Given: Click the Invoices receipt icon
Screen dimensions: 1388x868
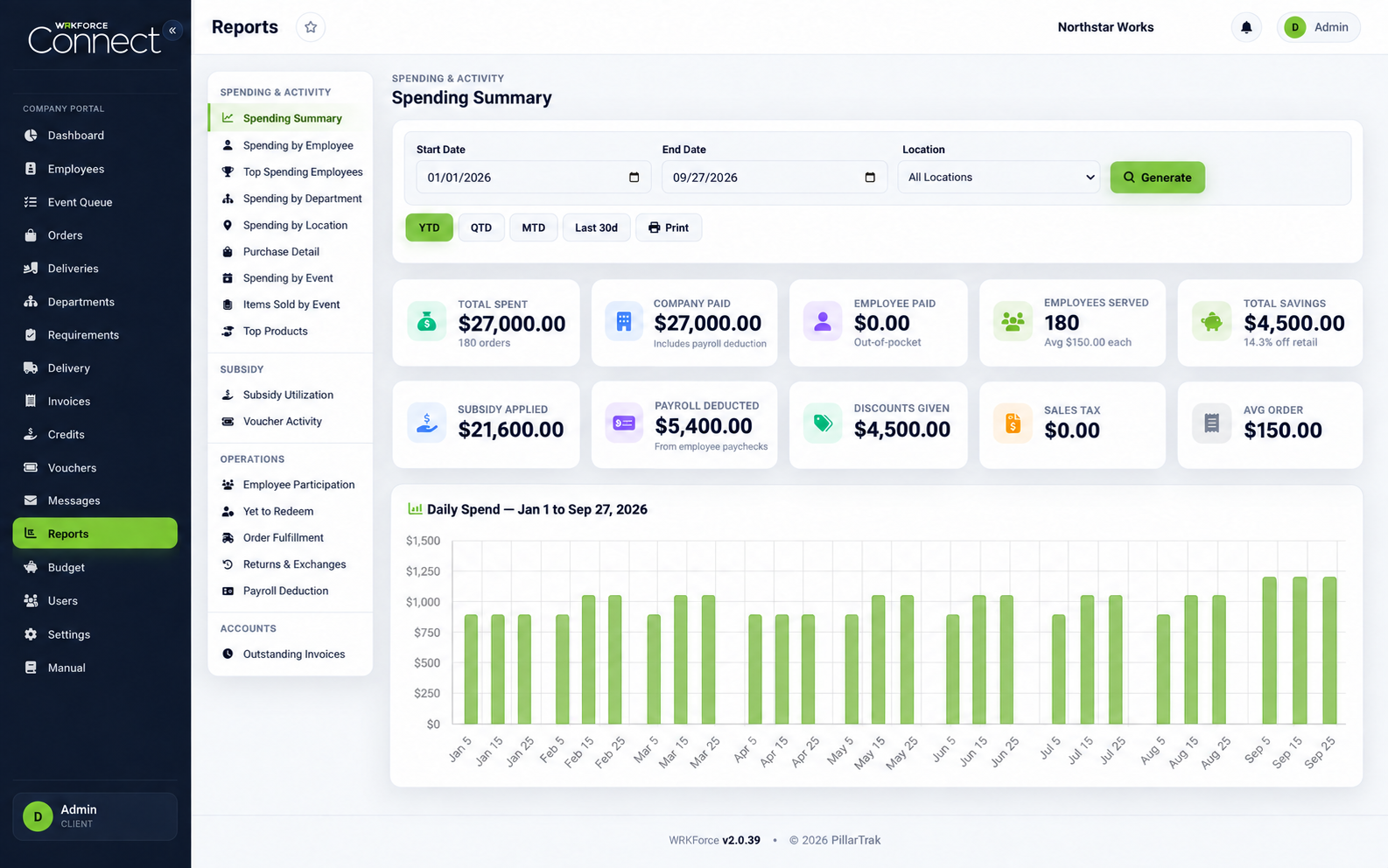Looking at the screenshot, I should point(31,402).
